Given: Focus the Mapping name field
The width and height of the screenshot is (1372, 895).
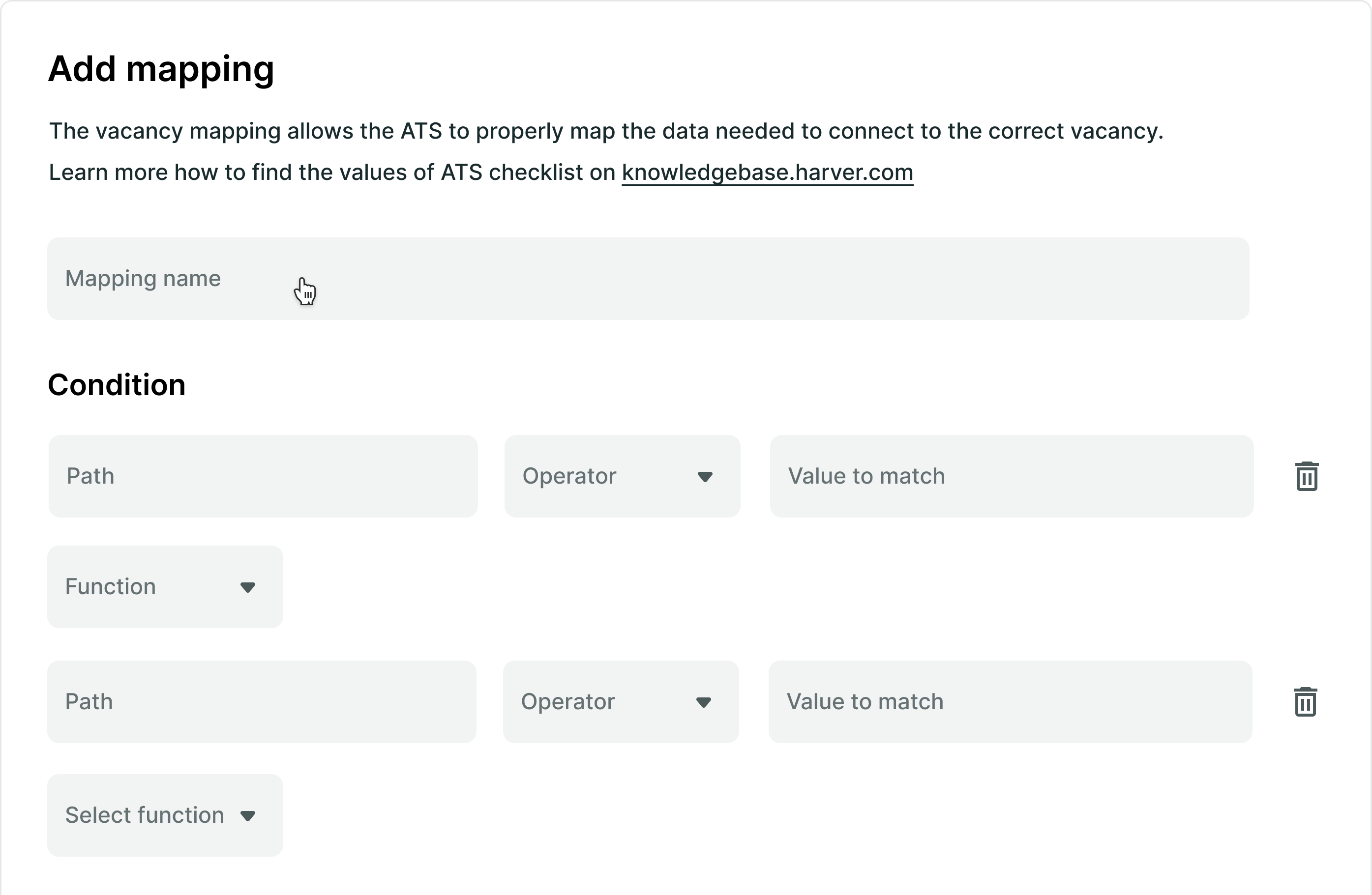Looking at the screenshot, I should (648, 278).
